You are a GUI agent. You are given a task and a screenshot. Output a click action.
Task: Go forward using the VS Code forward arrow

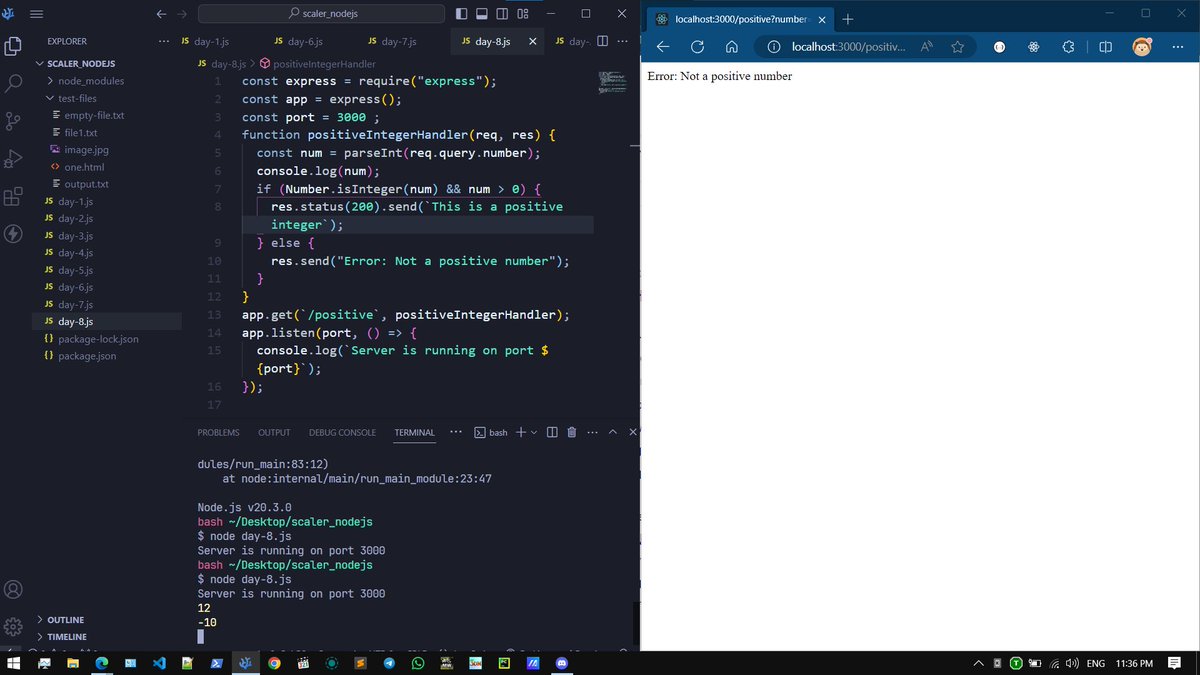click(x=181, y=14)
